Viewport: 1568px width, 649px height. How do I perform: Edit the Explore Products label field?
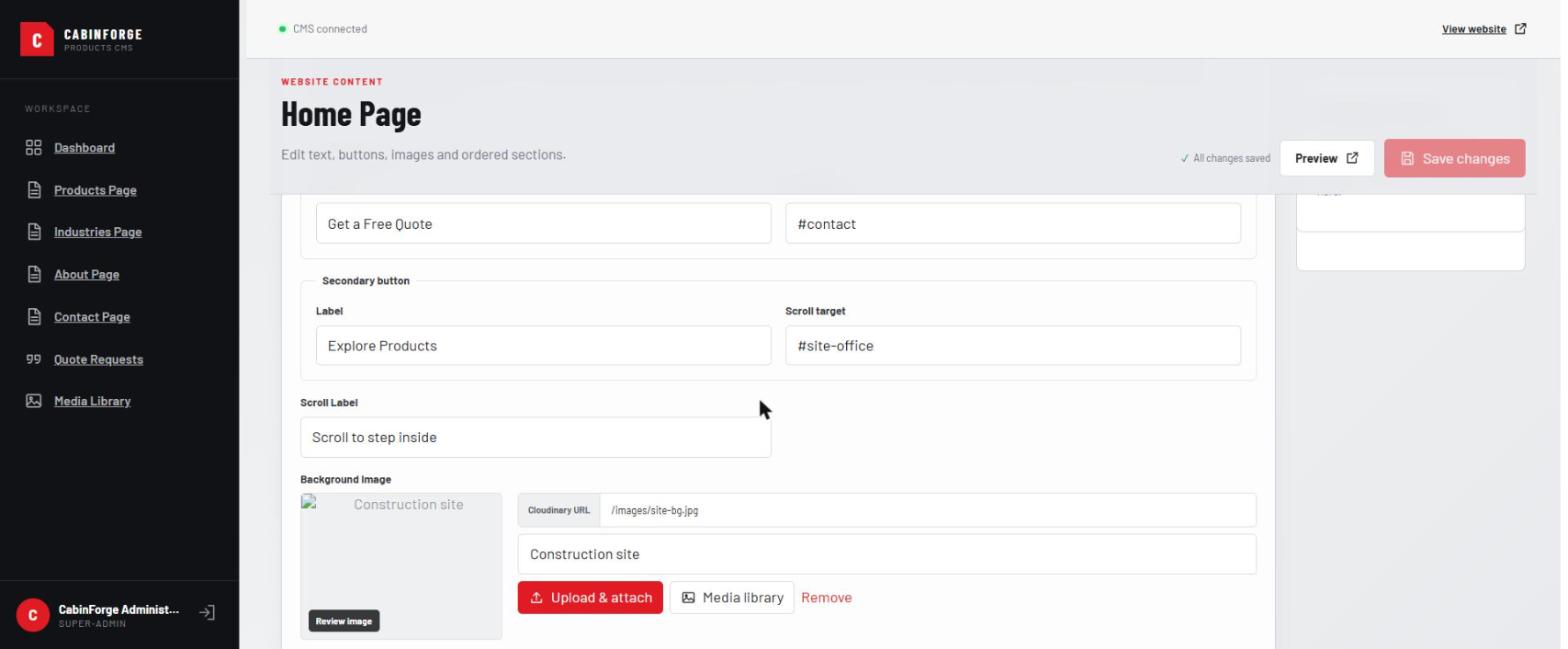(544, 346)
